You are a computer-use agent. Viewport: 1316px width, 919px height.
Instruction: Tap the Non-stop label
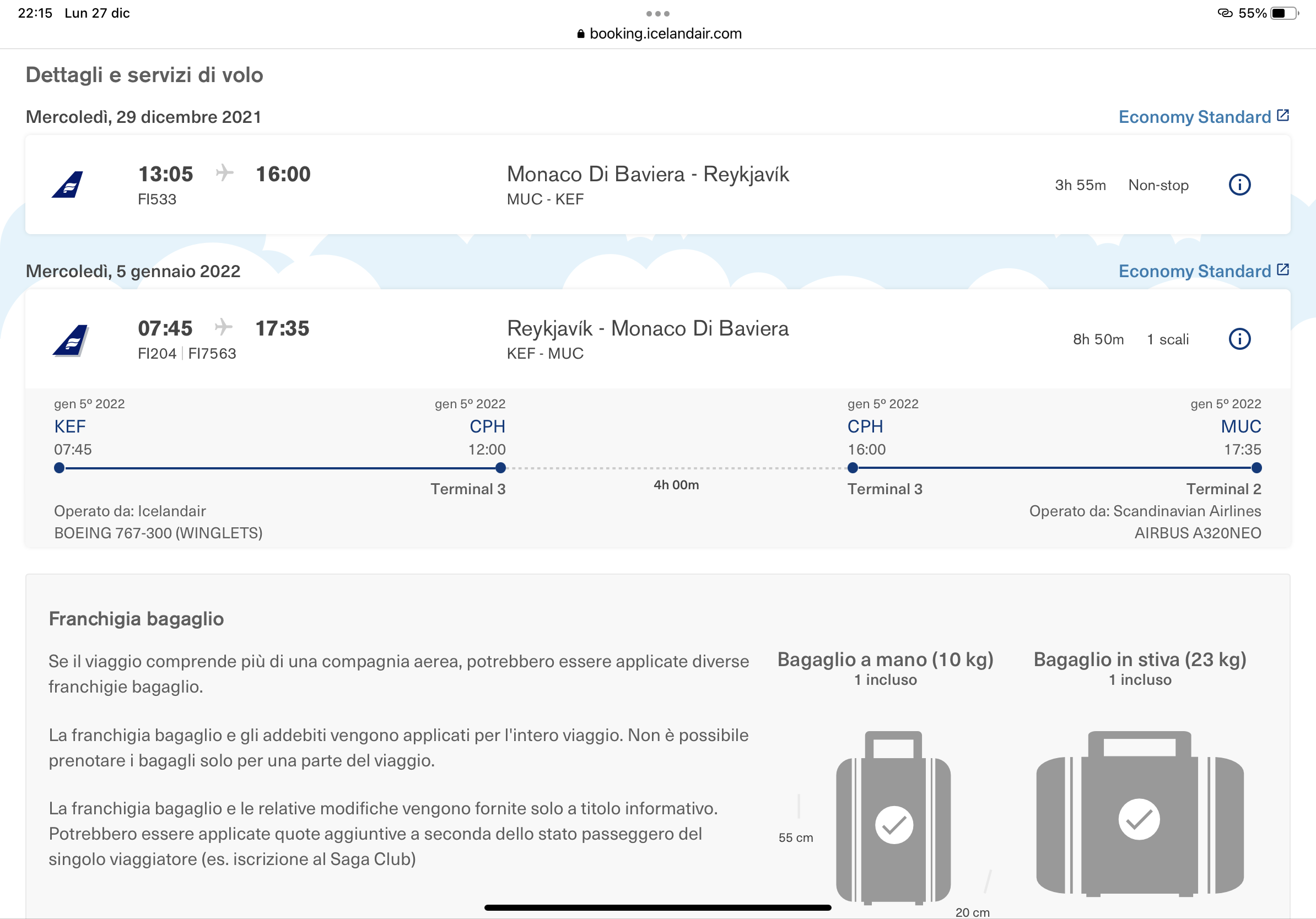(1158, 185)
